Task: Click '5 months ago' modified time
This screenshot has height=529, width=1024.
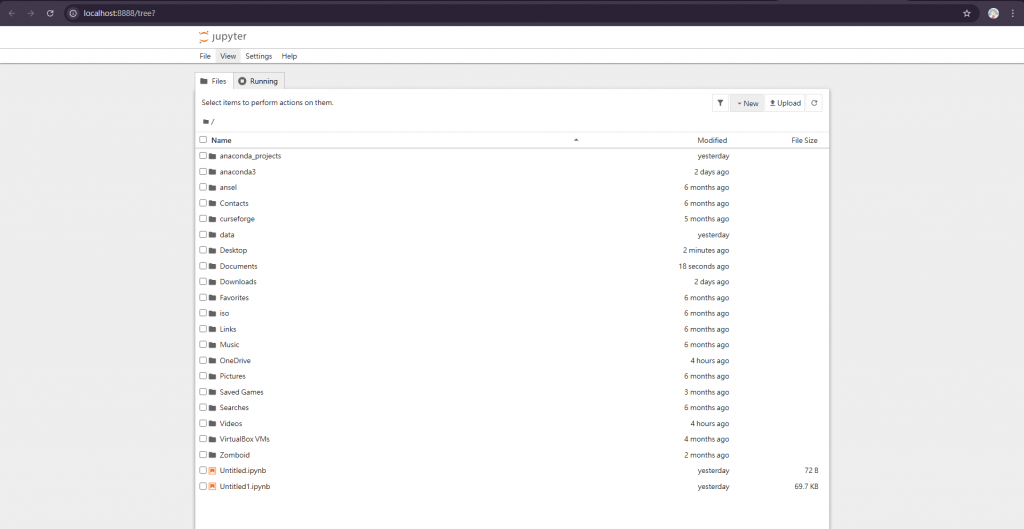Action: [x=707, y=219]
